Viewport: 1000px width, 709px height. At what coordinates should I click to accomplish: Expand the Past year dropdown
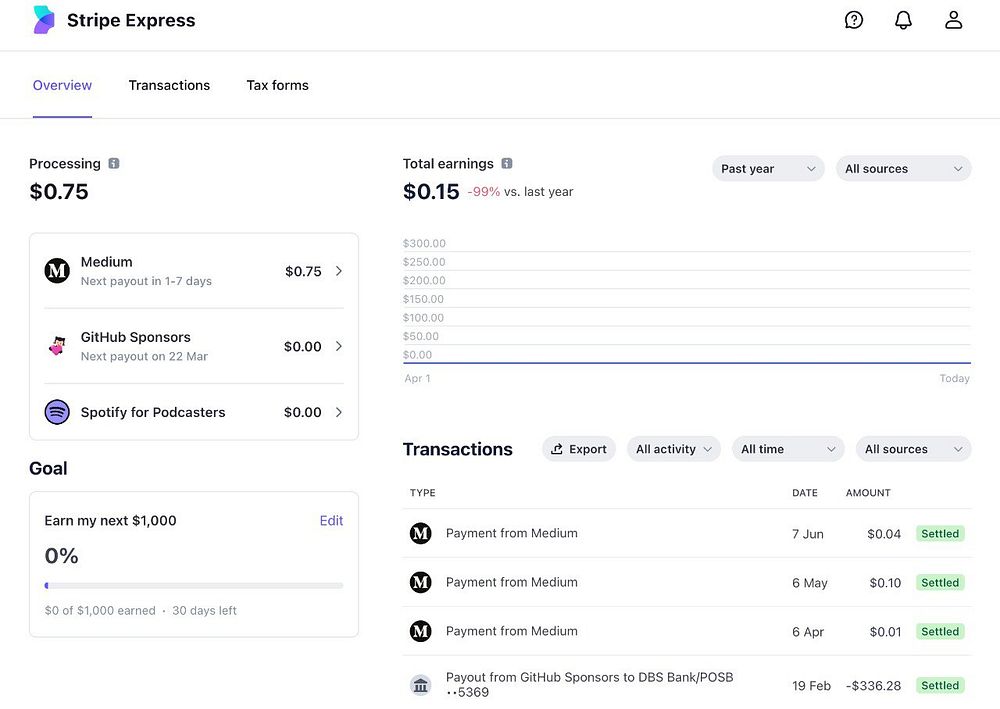pyautogui.click(x=767, y=169)
